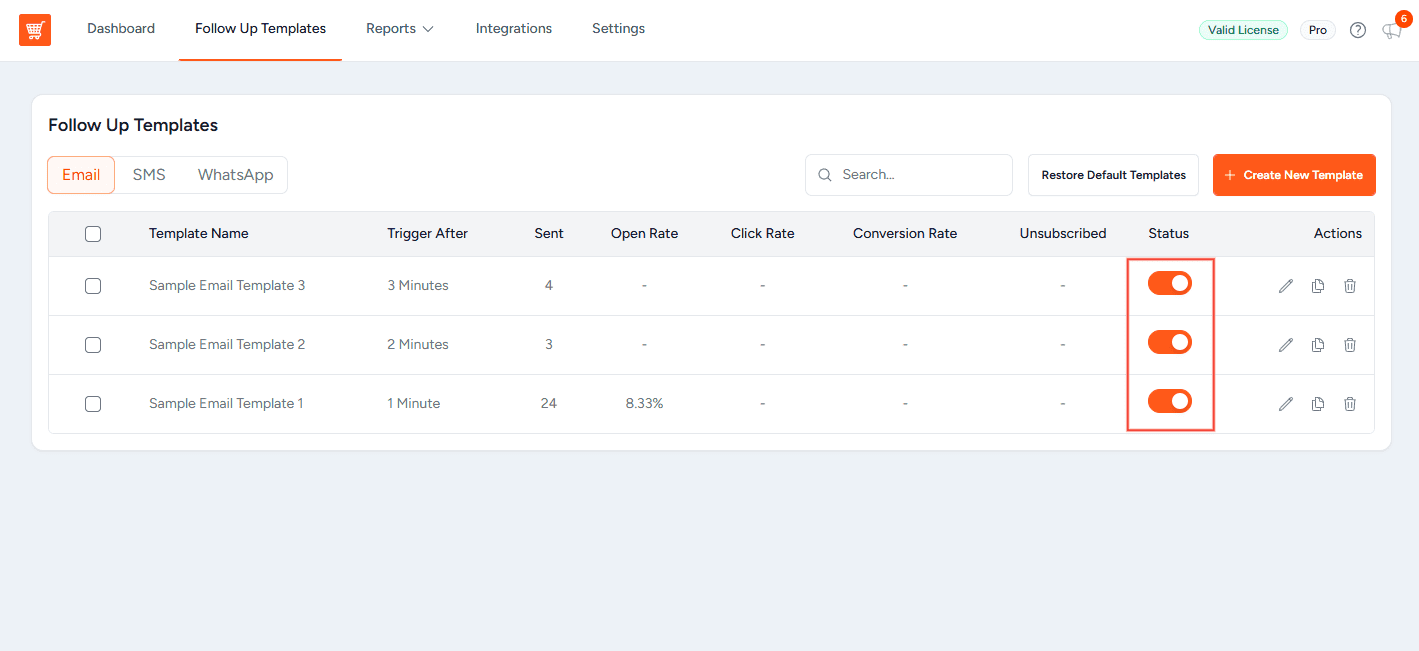
Task: Click the Click Rate column header
Action: (763, 234)
